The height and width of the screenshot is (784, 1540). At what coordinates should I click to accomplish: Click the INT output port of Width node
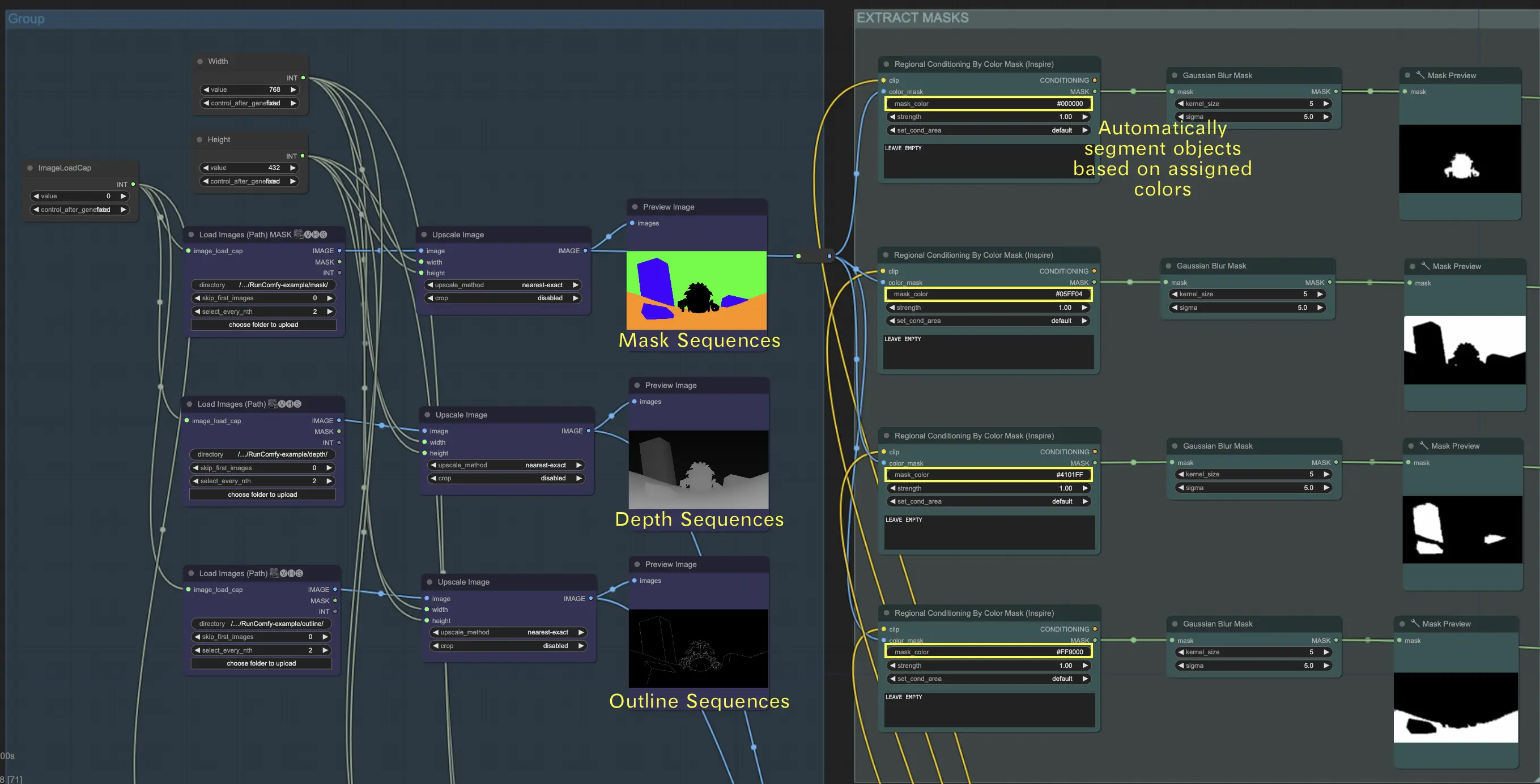(x=303, y=78)
